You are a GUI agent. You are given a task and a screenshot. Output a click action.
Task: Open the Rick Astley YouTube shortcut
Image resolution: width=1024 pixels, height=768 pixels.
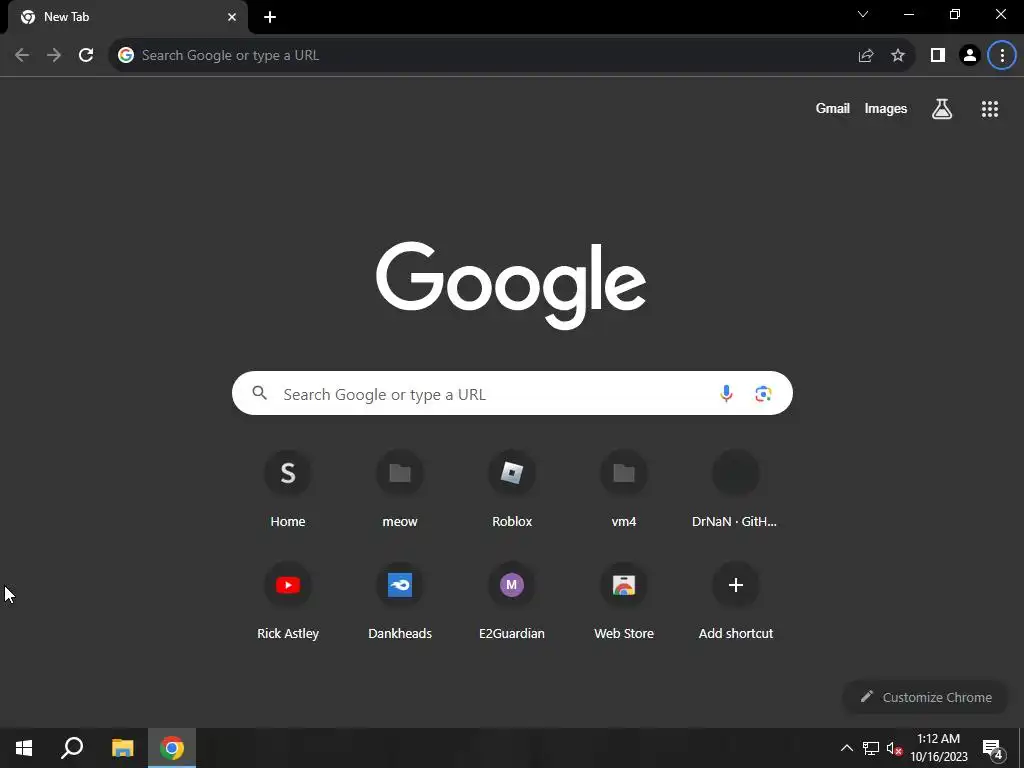(x=288, y=601)
